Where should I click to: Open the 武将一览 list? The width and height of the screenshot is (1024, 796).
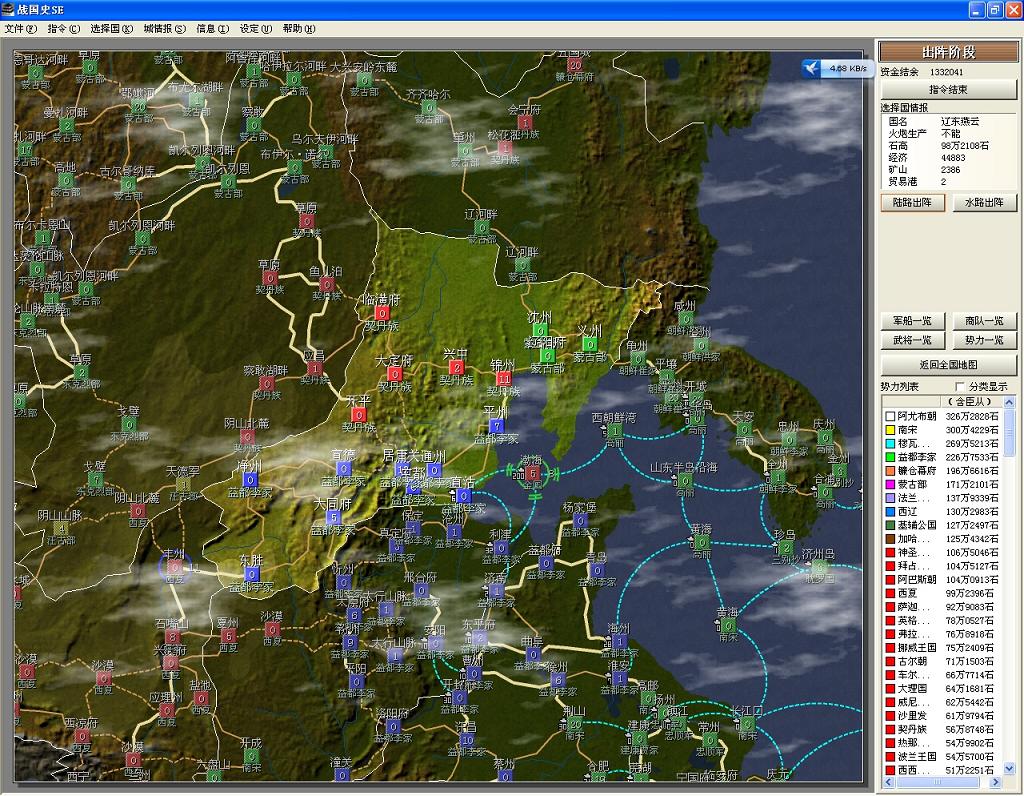click(912, 341)
